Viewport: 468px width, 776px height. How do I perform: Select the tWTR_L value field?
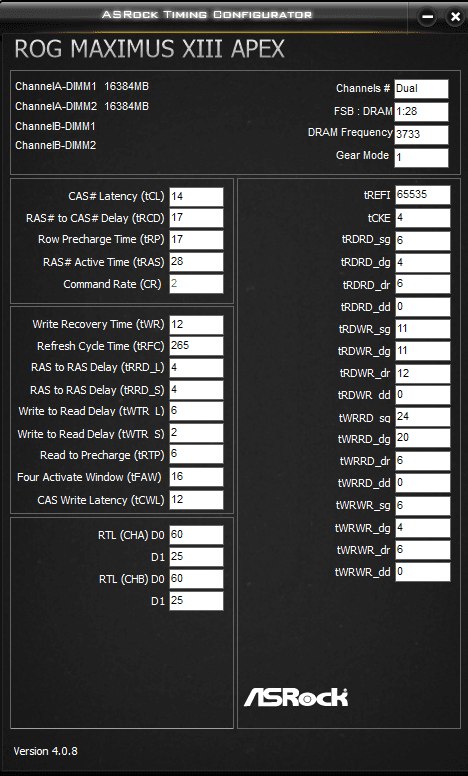pos(196,411)
